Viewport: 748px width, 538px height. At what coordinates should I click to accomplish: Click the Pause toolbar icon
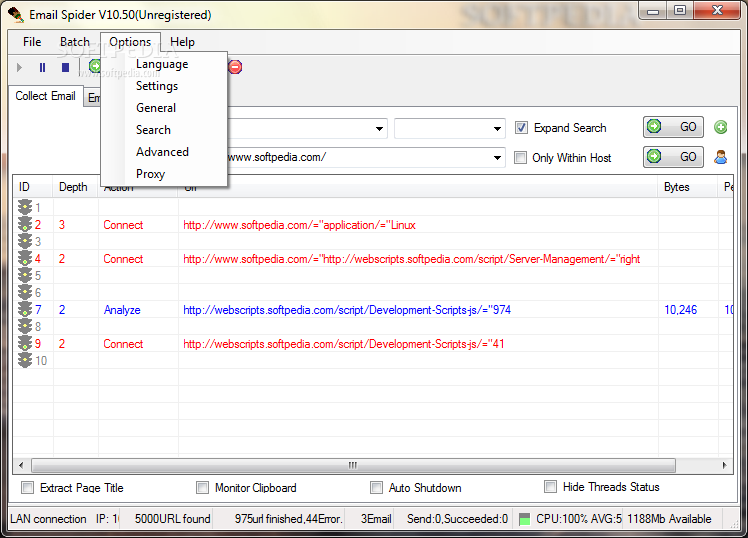42,67
